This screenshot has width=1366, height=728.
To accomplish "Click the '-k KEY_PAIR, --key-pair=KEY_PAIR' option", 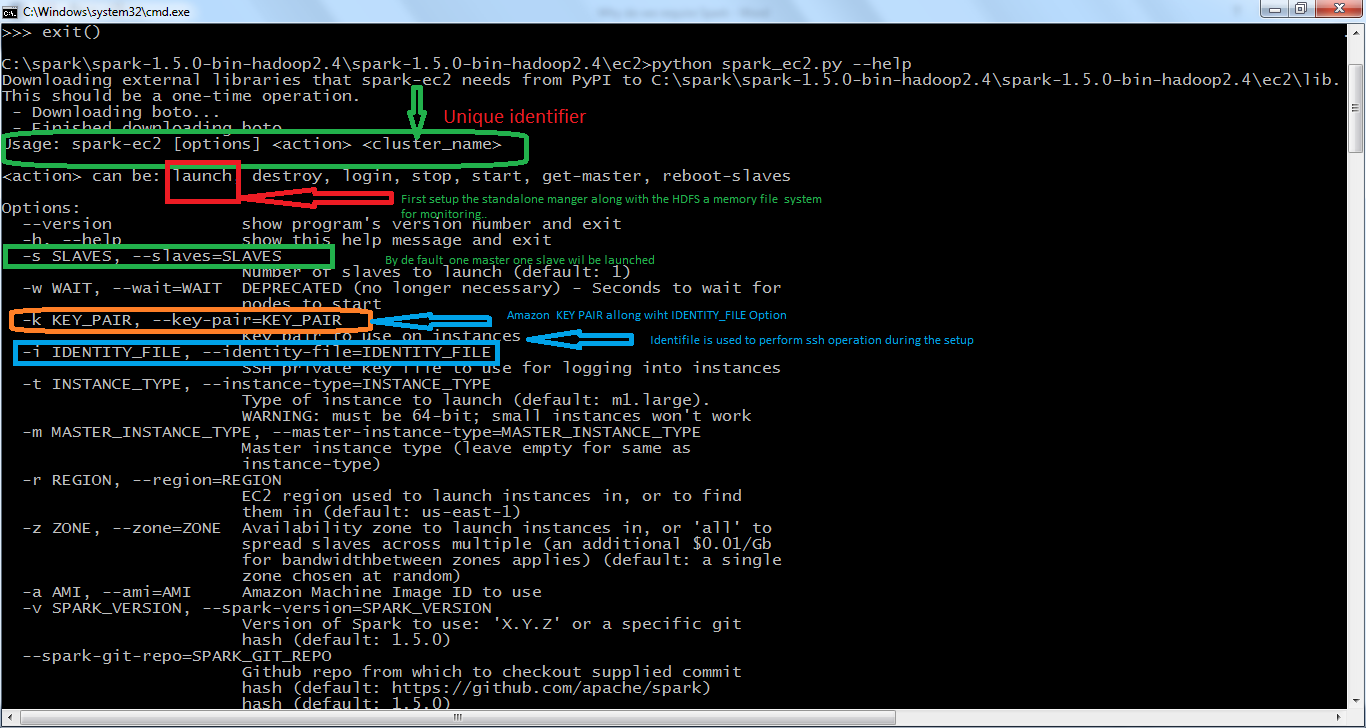I will (181, 320).
